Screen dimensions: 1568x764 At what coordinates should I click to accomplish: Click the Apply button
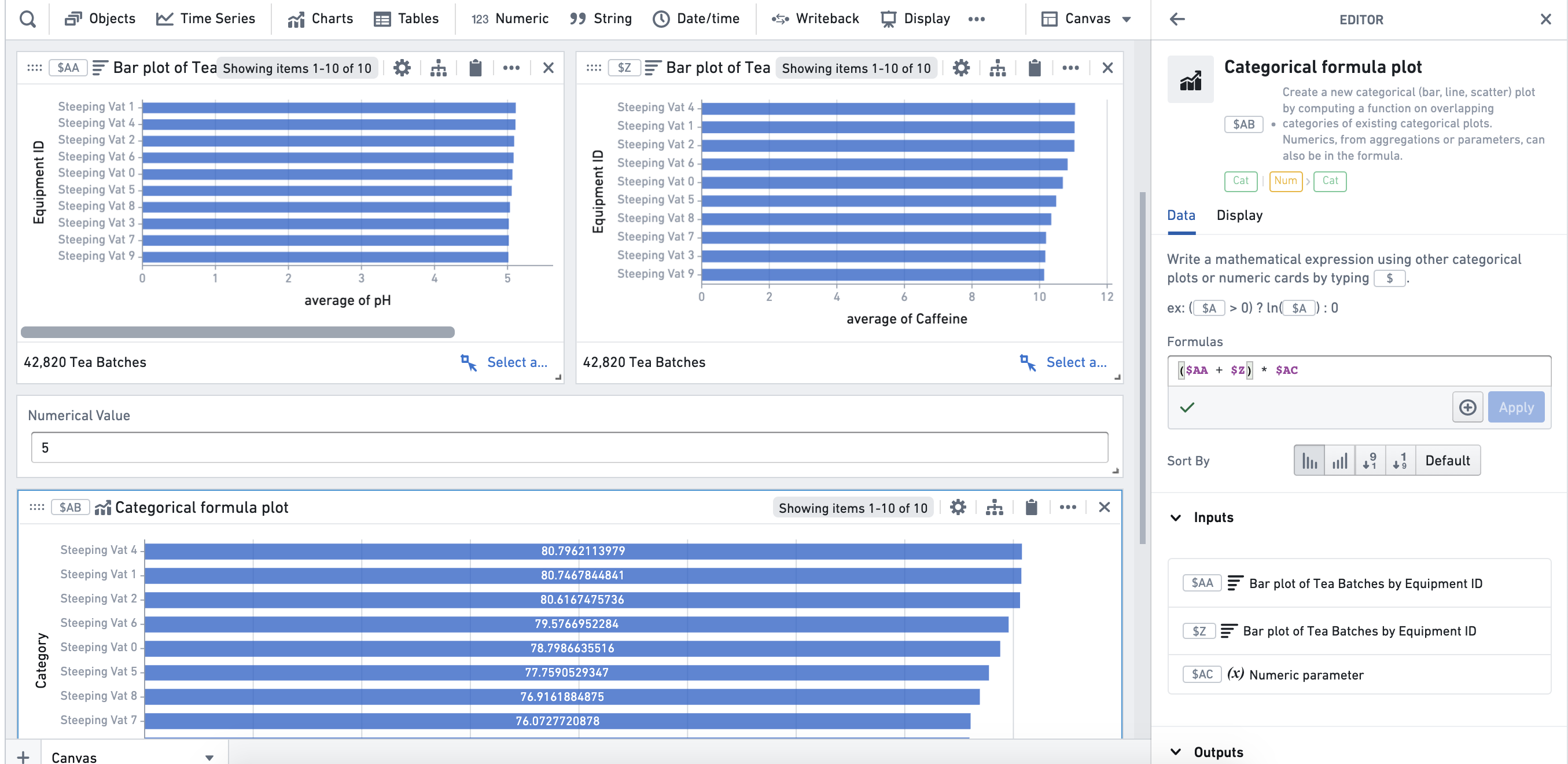[x=1517, y=407]
